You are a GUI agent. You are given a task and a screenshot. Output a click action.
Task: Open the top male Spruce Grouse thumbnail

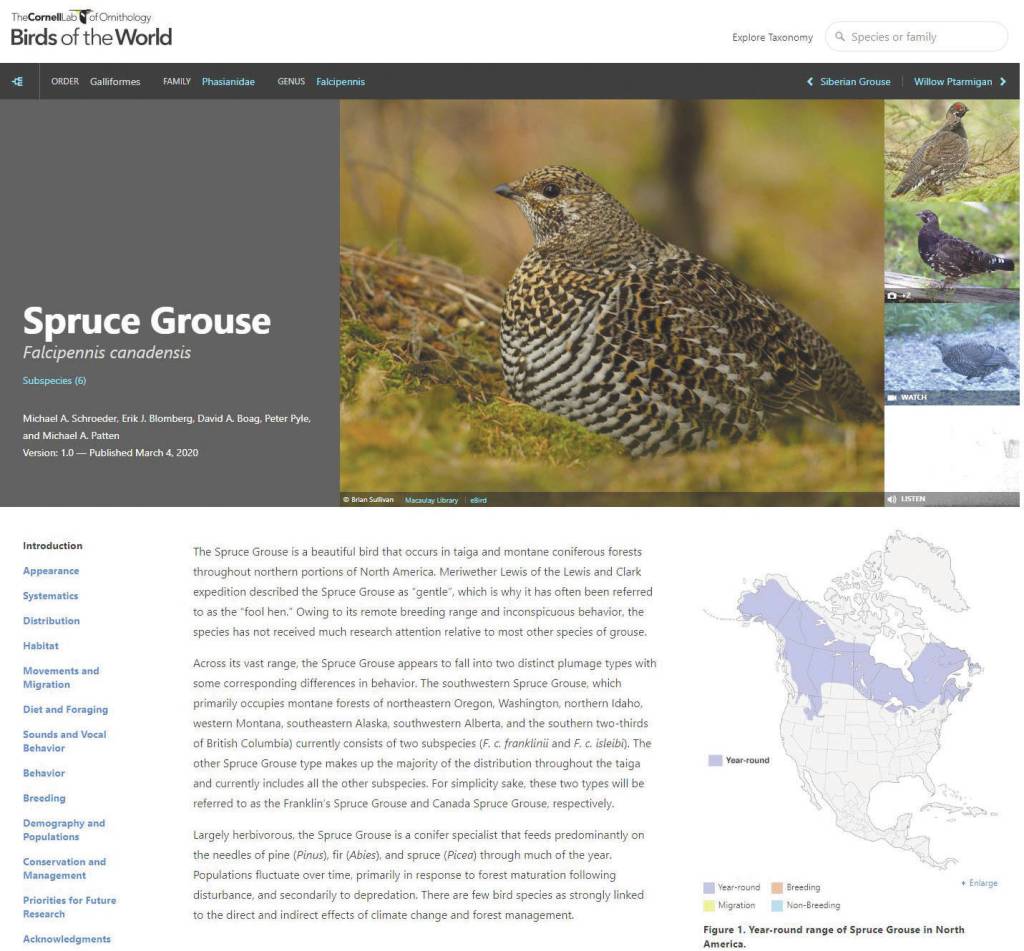click(951, 150)
